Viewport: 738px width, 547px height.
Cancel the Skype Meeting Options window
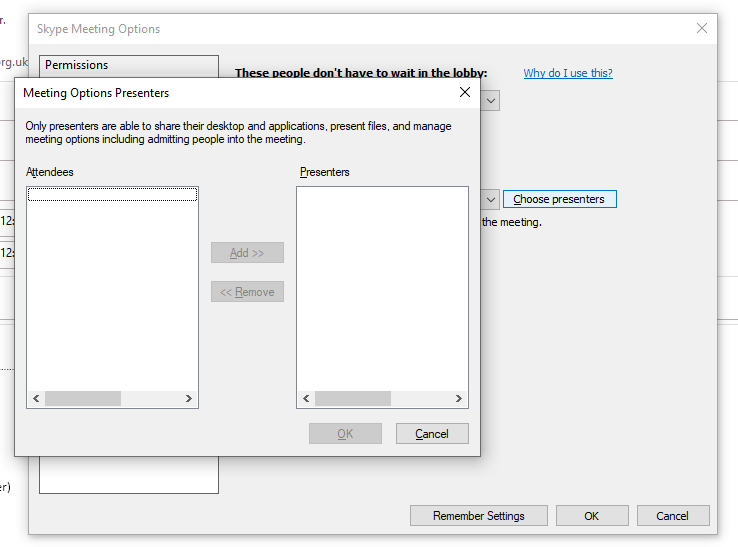coord(673,516)
